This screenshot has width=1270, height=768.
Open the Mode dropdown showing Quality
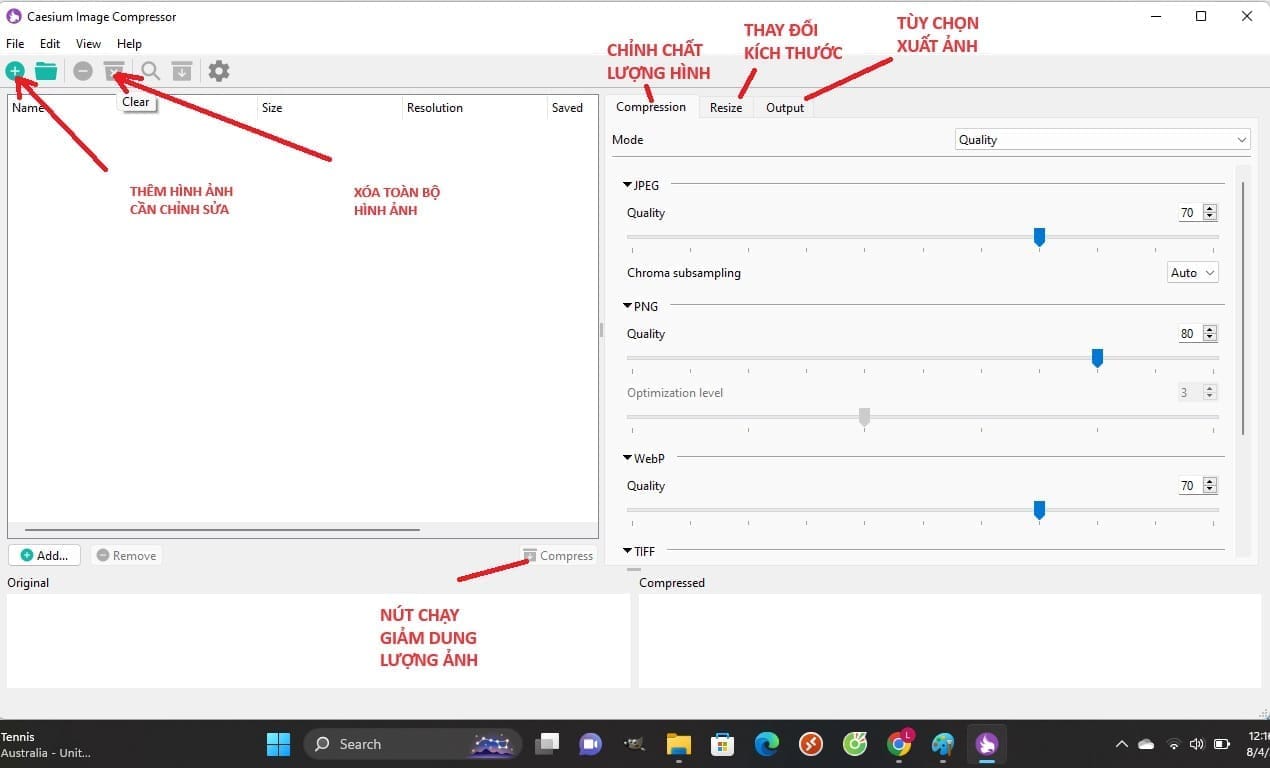1103,140
